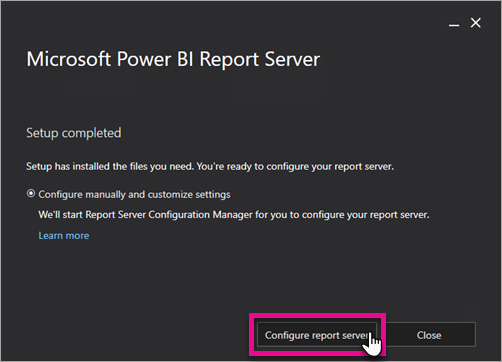Screen dimensions: 502x362
Task: Click the text 'Setup has installed the files you need'
Action: pos(110,166)
